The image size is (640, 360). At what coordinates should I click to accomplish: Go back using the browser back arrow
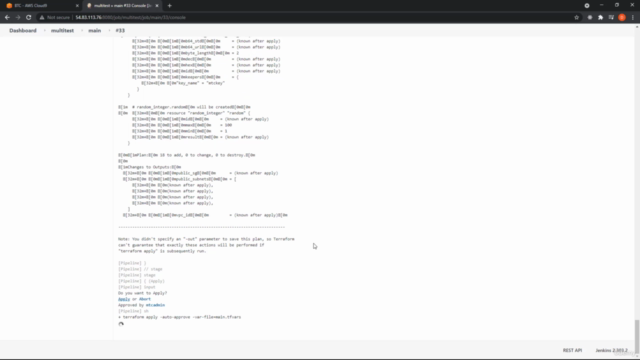(x=7, y=18)
